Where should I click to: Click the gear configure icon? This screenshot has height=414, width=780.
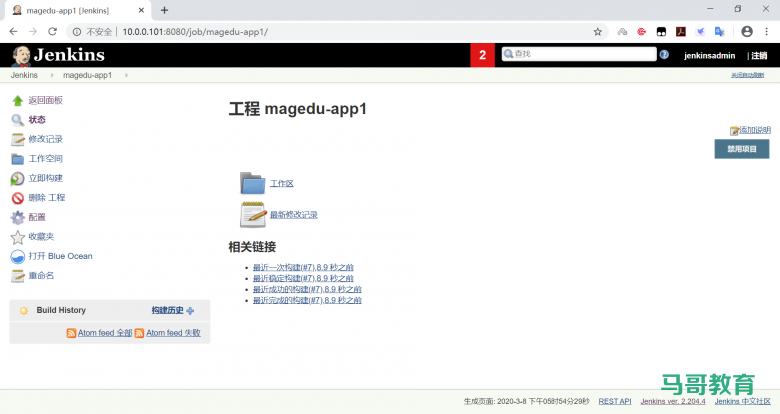pos(17,217)
